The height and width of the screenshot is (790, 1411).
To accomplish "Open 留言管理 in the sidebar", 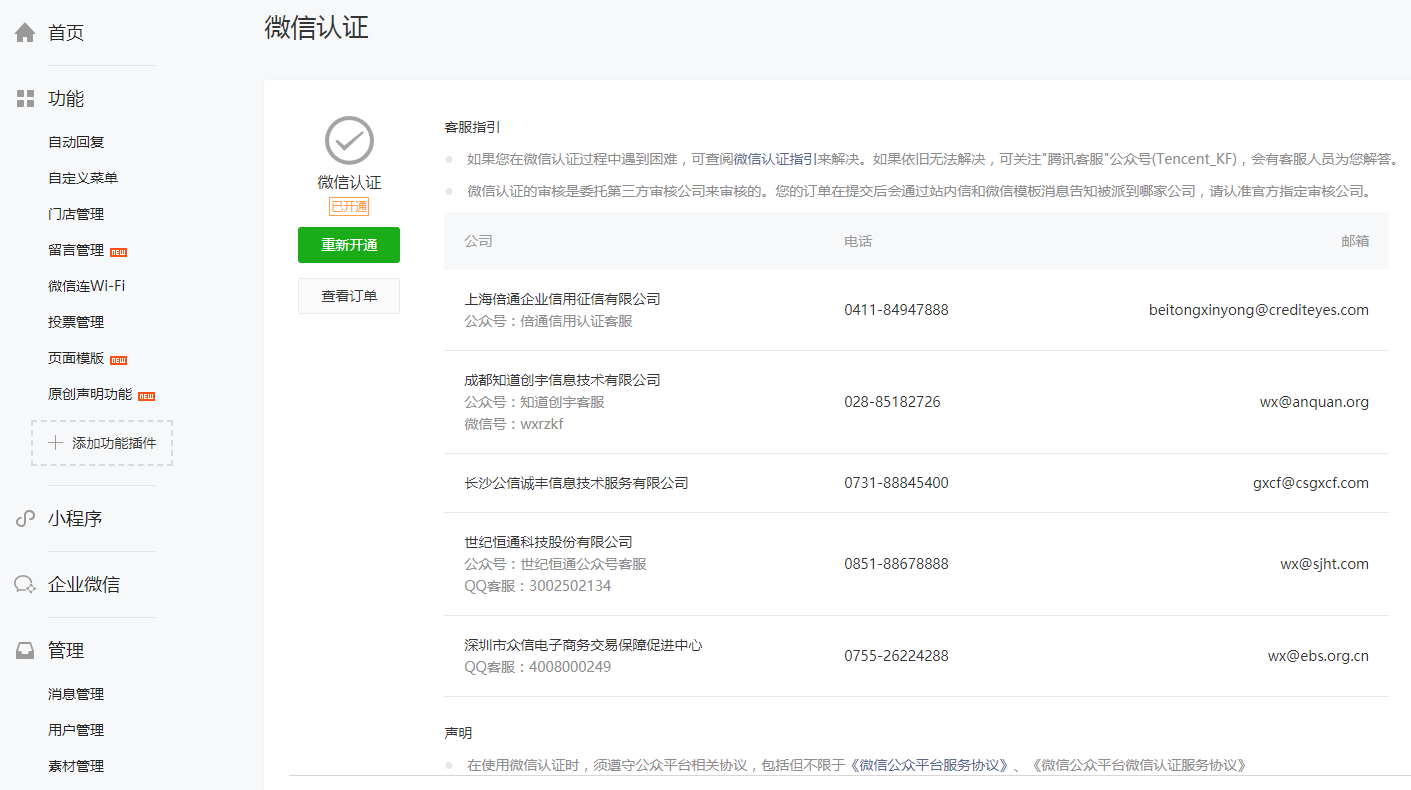I will point(76,250).
